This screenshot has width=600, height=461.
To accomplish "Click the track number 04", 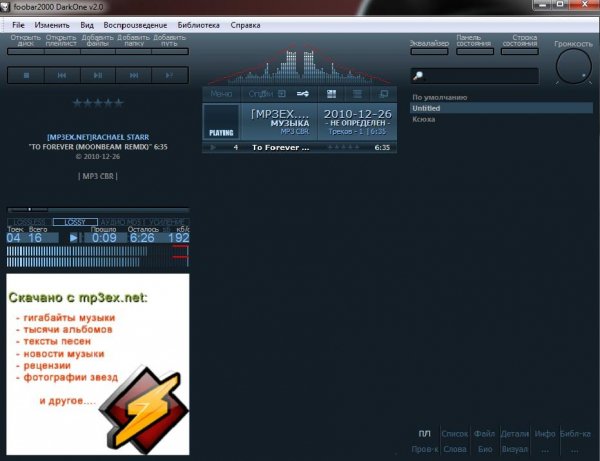I will click(13, 238).
